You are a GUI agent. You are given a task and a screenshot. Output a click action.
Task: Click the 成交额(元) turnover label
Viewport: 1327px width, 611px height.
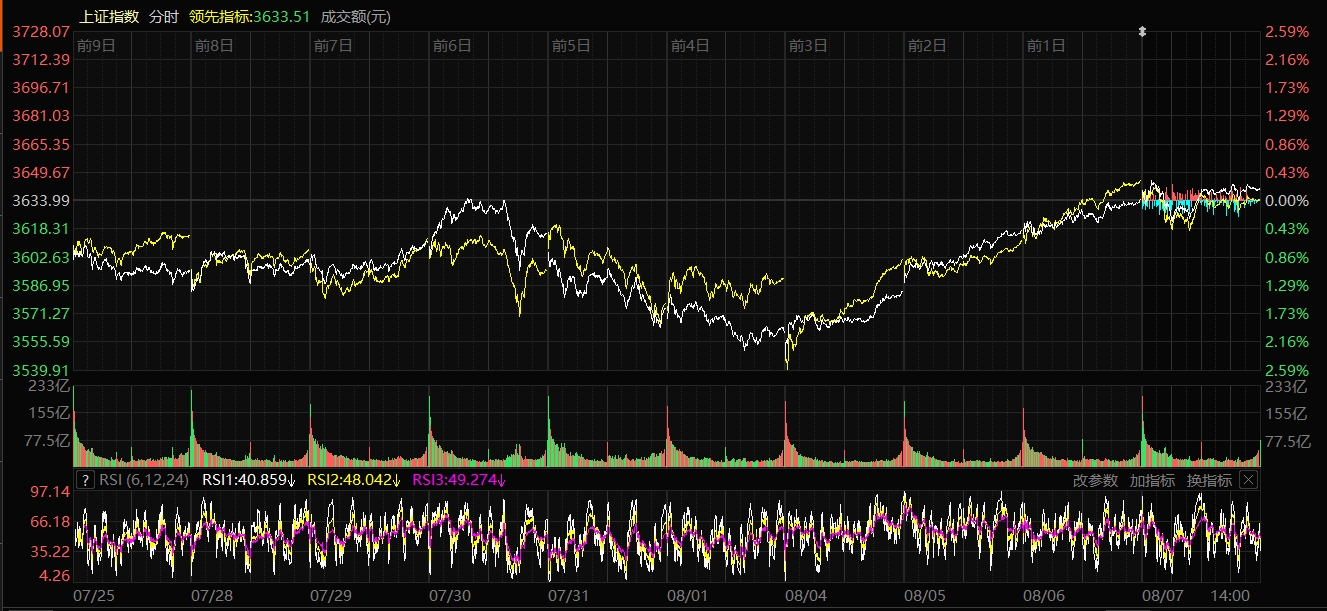pyautogui.click(x=356, y=17)
